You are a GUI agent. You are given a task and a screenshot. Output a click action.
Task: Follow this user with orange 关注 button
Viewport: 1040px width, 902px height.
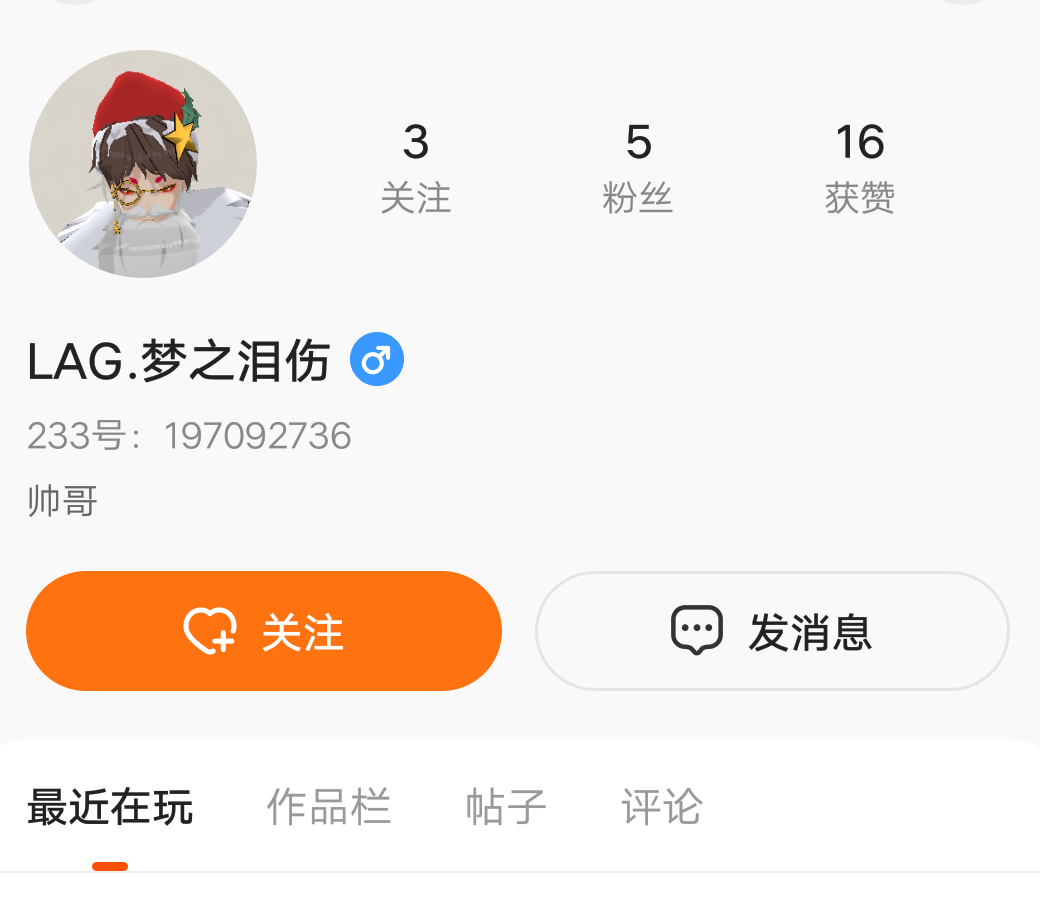click(264, 631)
